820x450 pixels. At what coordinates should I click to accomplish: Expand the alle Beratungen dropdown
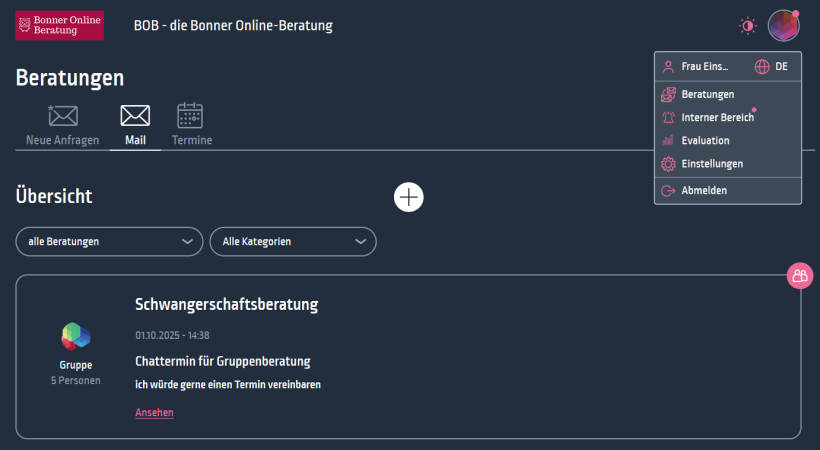(x=109, y=241)
